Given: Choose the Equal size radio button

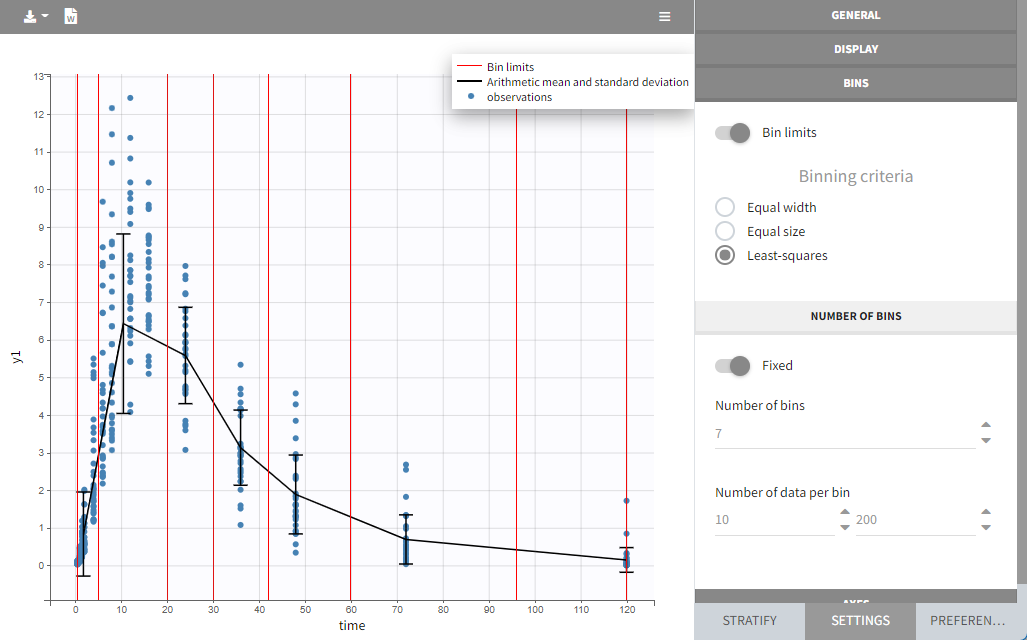Looking at the screenshot, I should coord(726,232).
